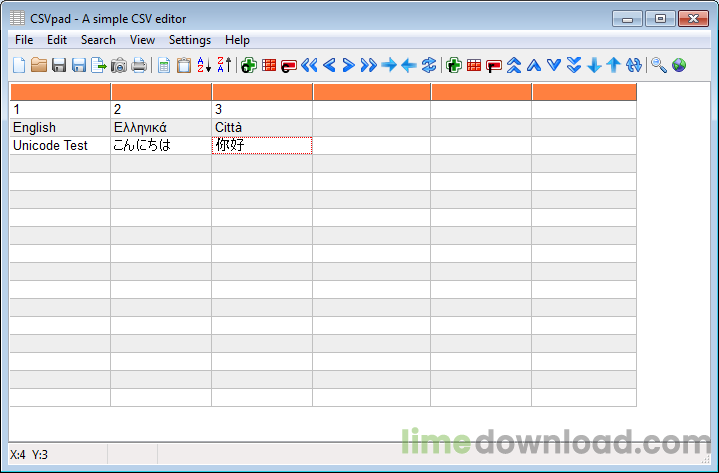719x473 pixels.
Task: Click the double down chevron icon
Action: pos(574,66)
